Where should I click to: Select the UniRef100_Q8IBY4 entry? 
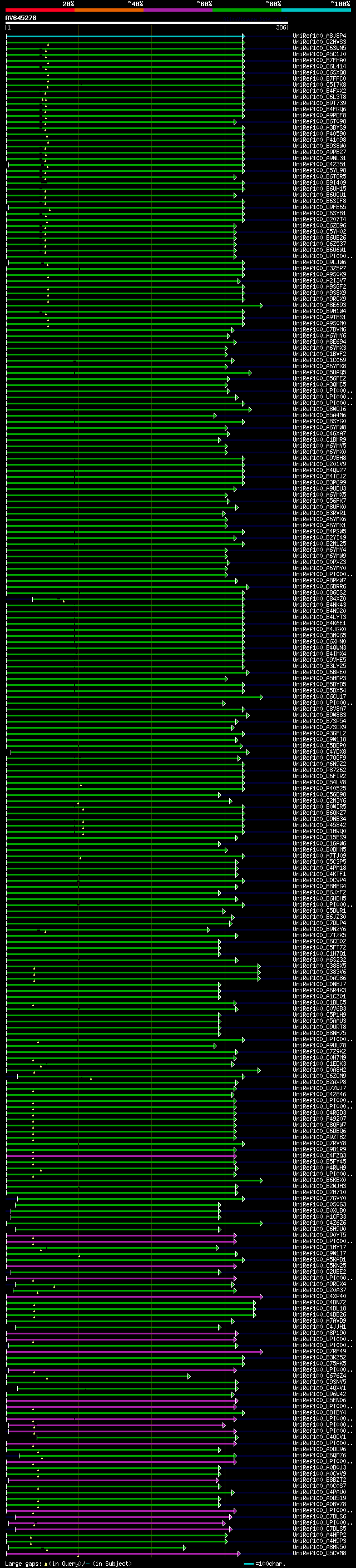click(x=319, y=1413)
